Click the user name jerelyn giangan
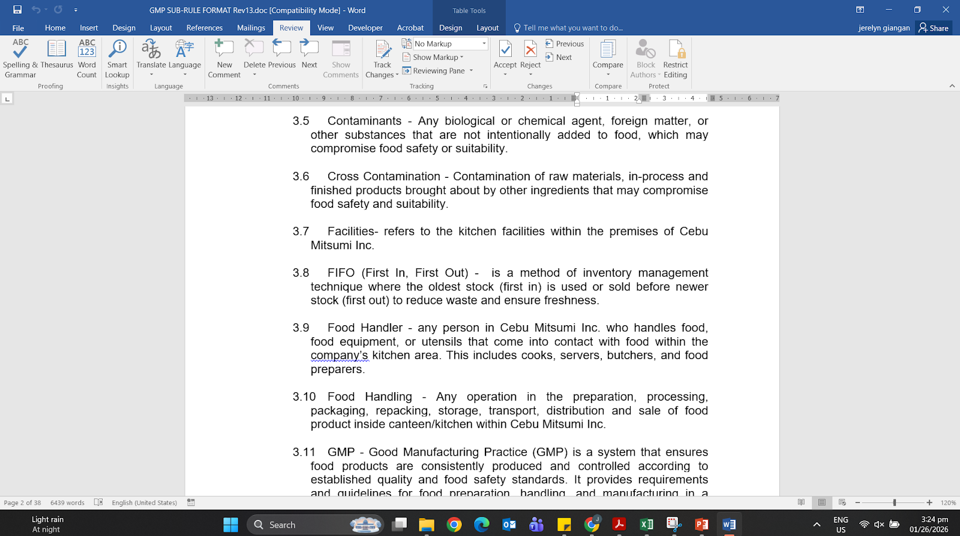The width and height of the screenshot is (960, 536). point(884,28)
